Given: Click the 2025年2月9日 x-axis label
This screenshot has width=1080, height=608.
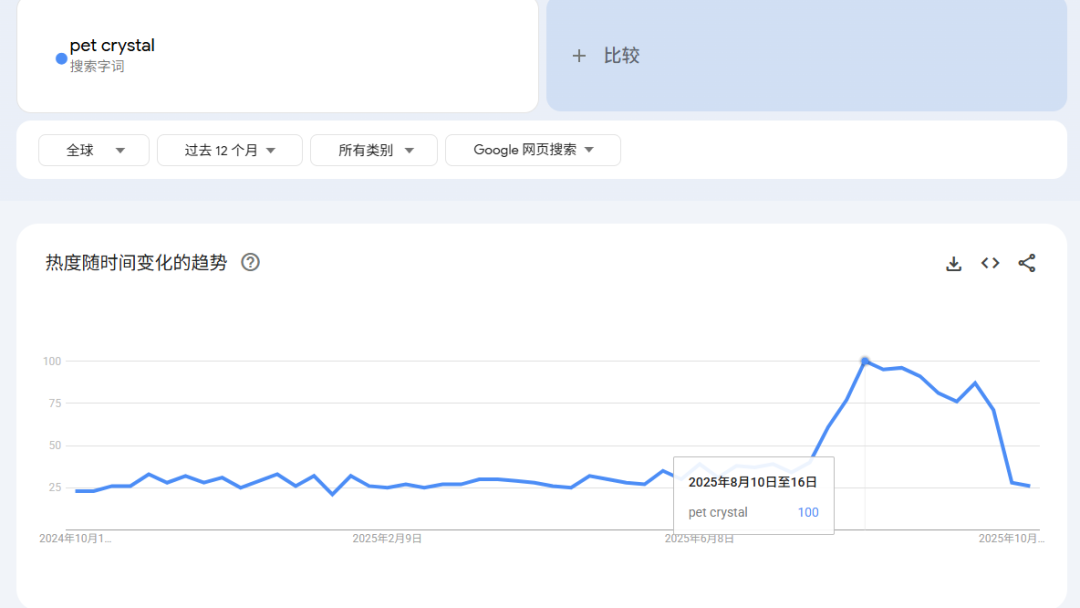Looking at the screenshot, I should 387,538.
